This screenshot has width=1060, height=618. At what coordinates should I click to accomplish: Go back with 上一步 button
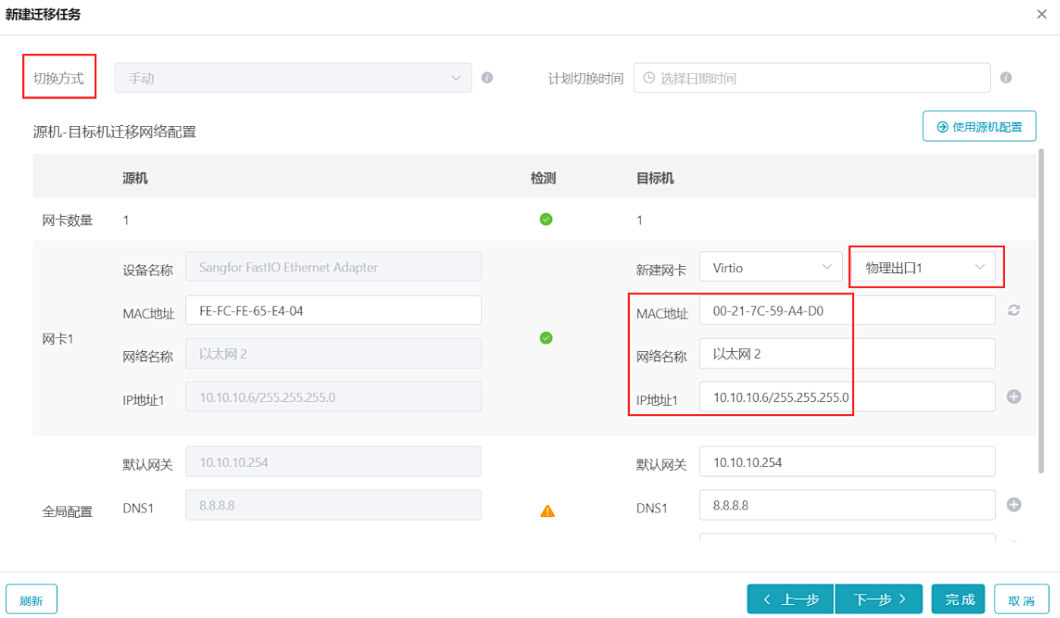(x=790, y=599)
